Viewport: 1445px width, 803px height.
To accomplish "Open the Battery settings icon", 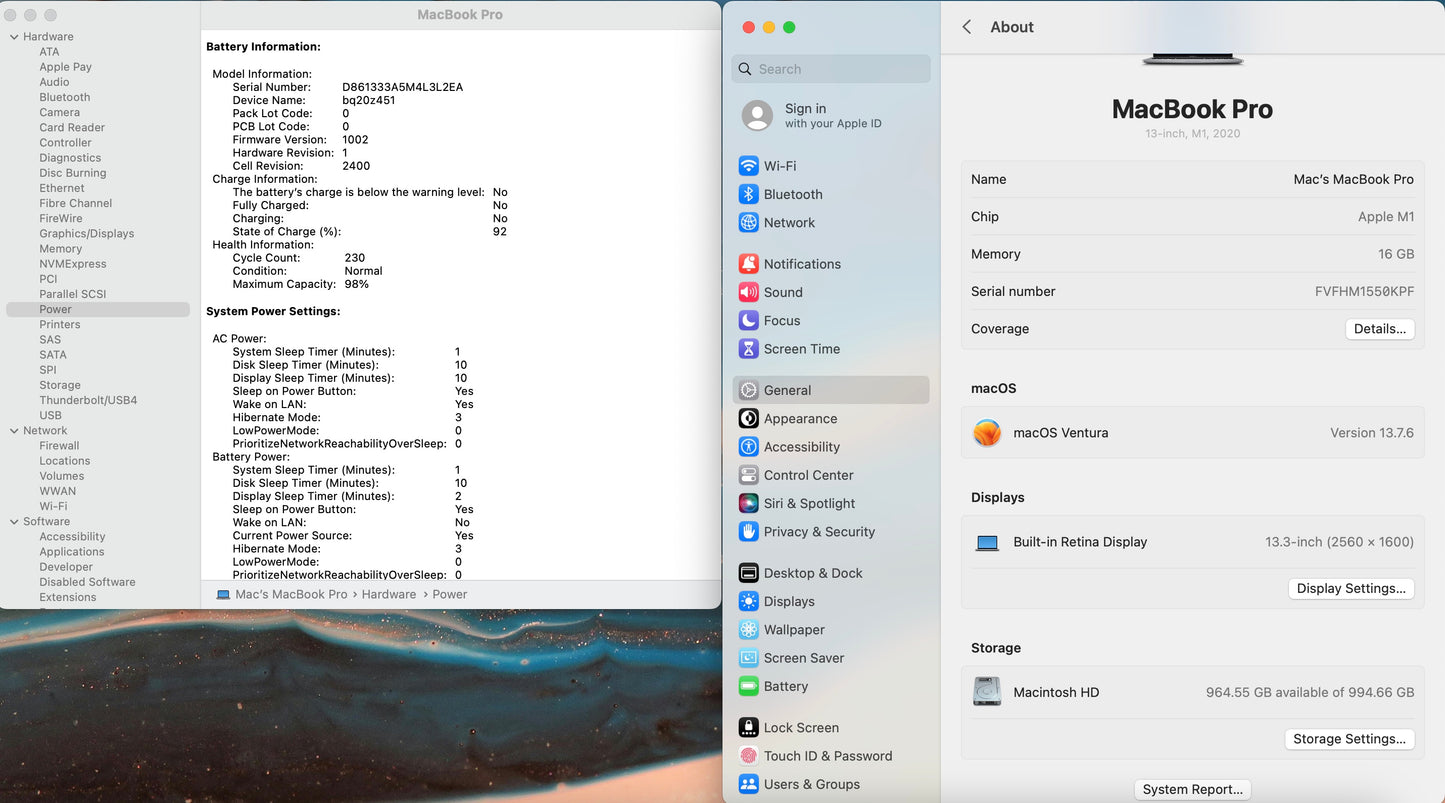I will click(x=748, y=687).
